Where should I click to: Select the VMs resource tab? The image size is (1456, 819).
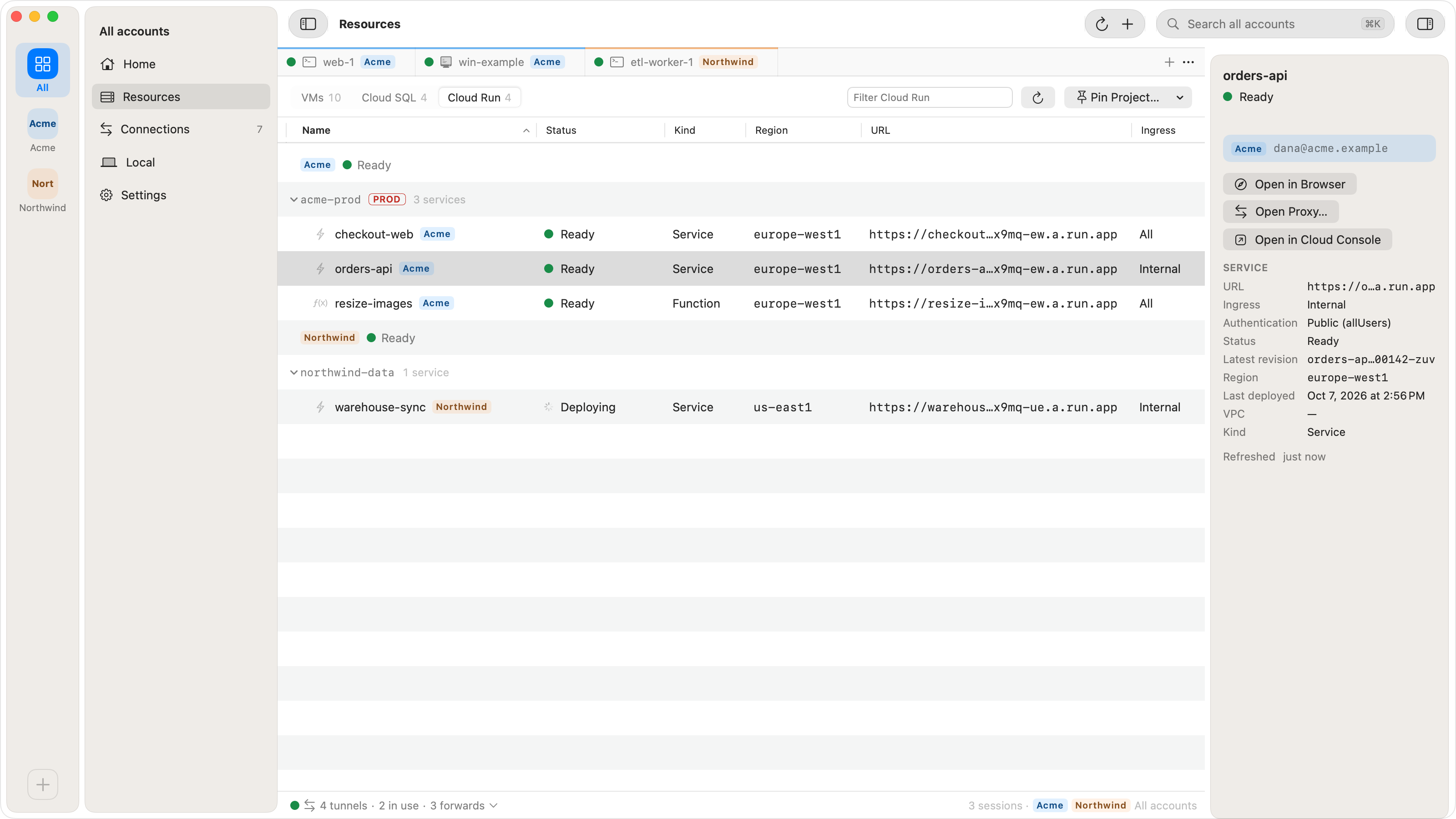pos(320,97)
